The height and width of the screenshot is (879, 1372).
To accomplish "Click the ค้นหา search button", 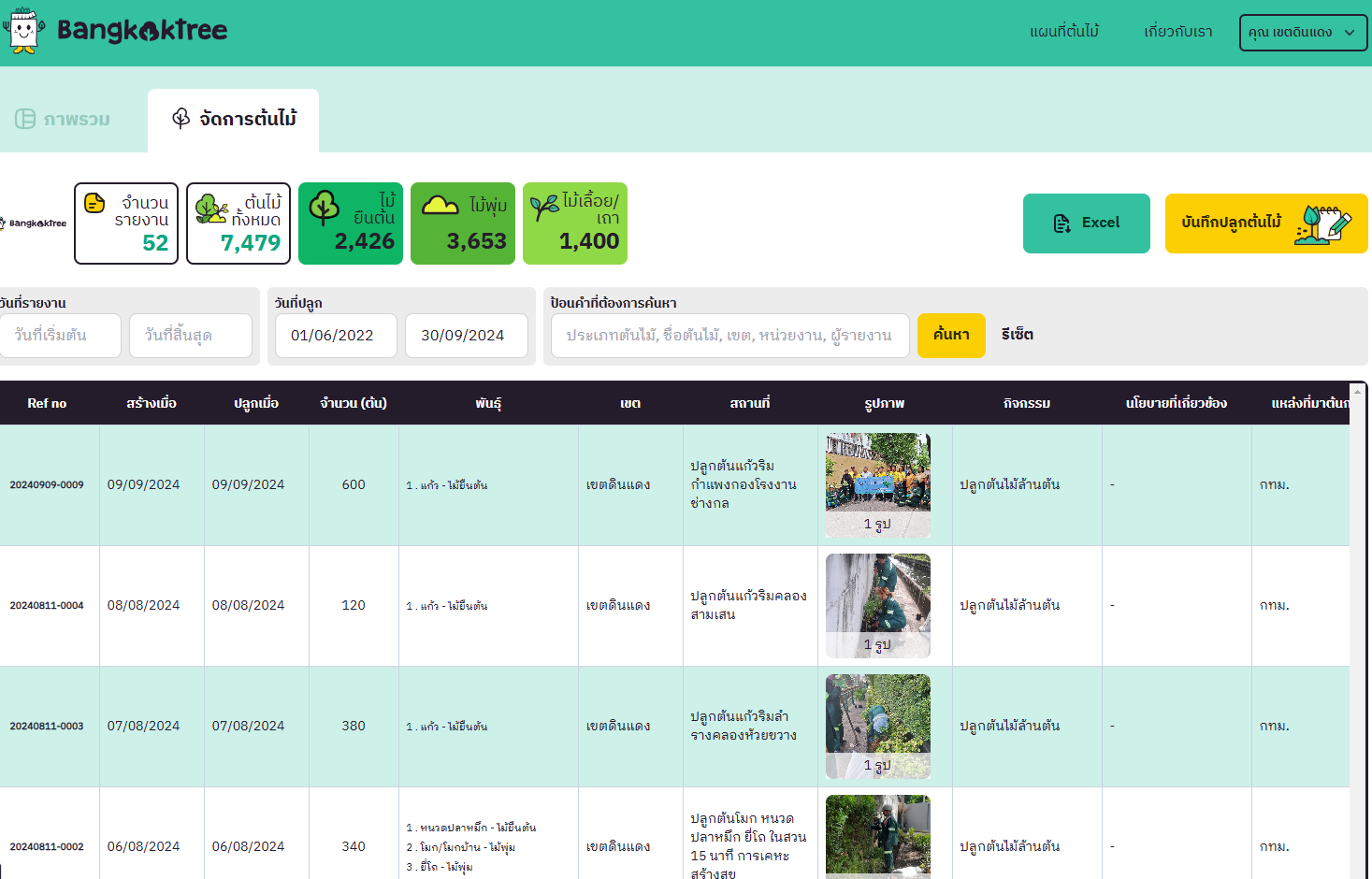I will click(x=951, y=336).
